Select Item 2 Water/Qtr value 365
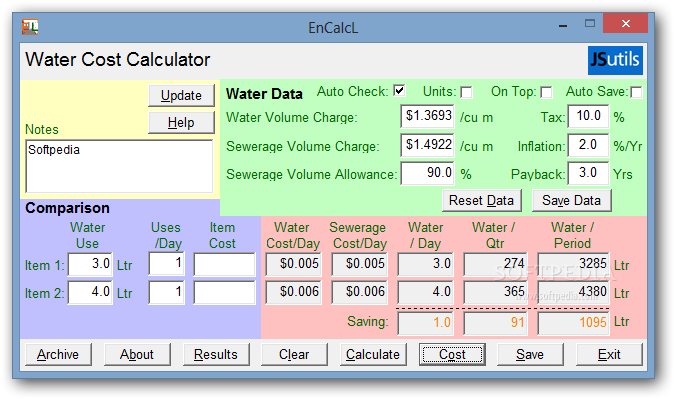Viewport: 675px width, 399px height. pyautogui.click(x=495, y=293)
